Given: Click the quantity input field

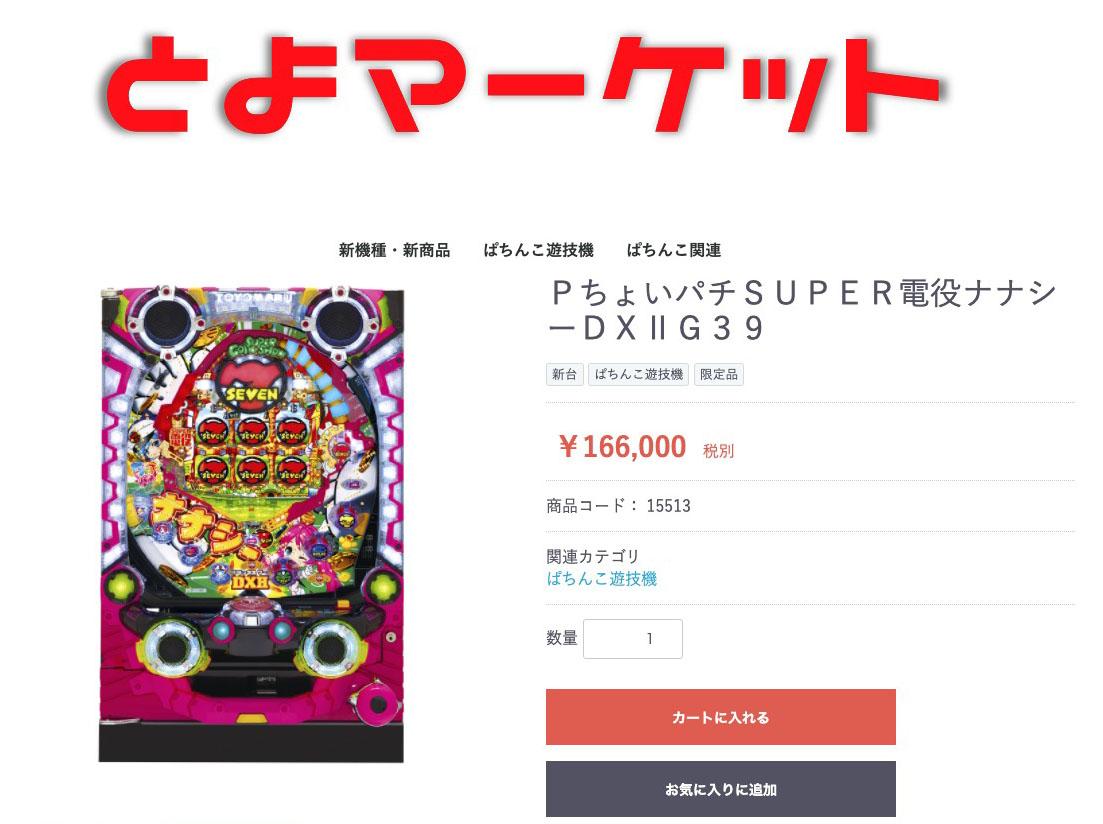Looking at the screenshot, I should (632, 639).
